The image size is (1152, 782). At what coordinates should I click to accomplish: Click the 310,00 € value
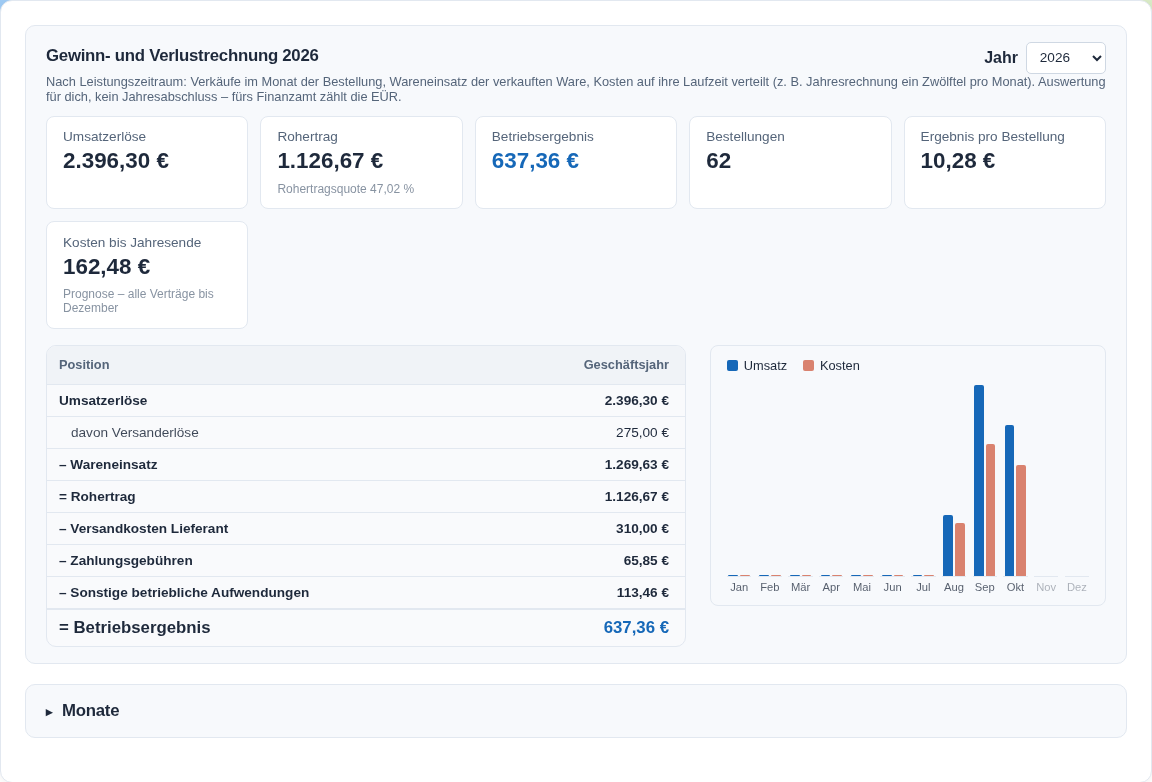pos(642,528)
